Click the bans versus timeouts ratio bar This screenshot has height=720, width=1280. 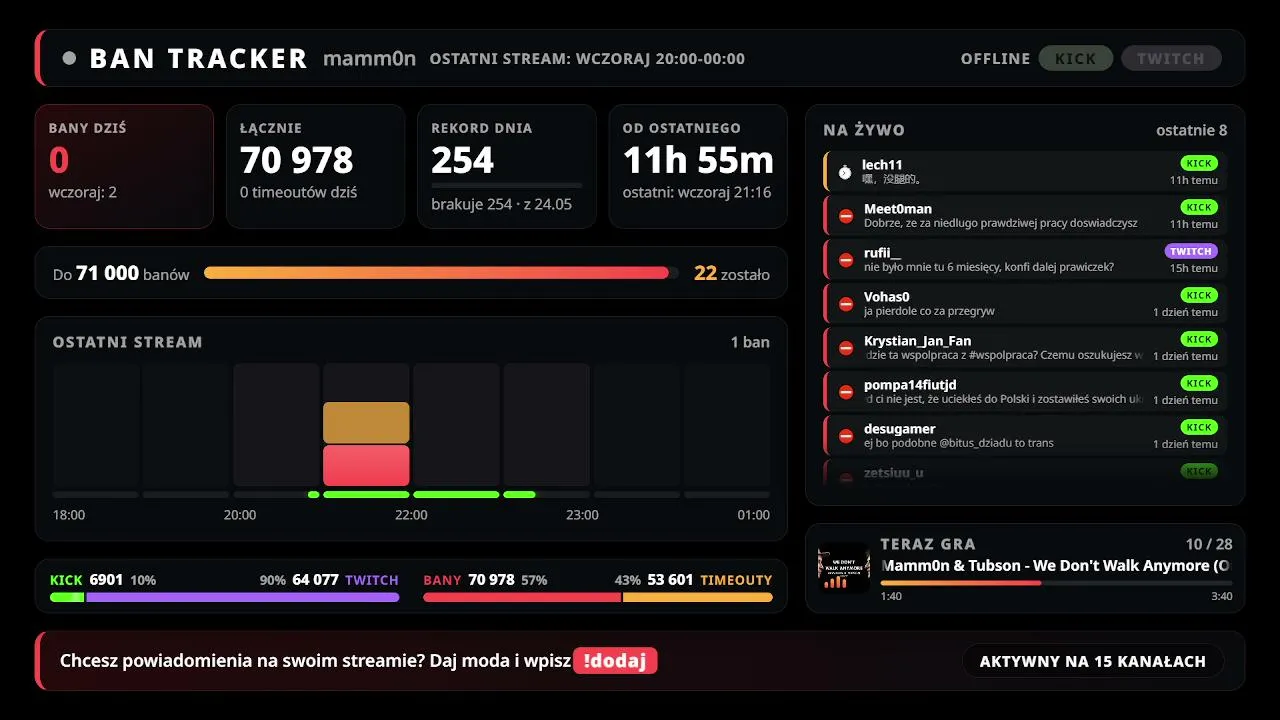point(598,597)
